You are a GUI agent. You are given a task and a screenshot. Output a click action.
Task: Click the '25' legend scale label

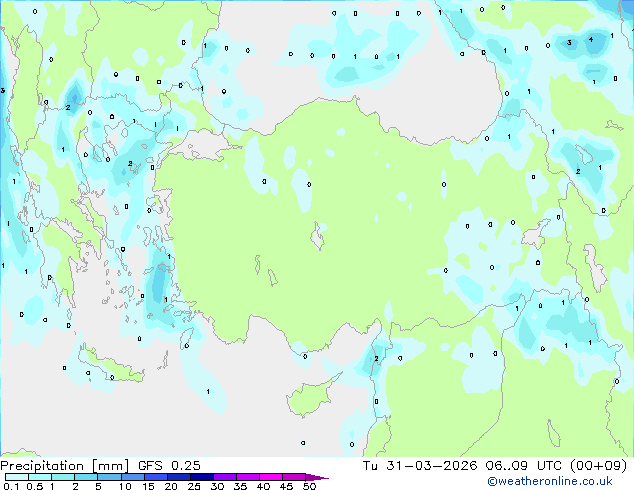[194, 486]
